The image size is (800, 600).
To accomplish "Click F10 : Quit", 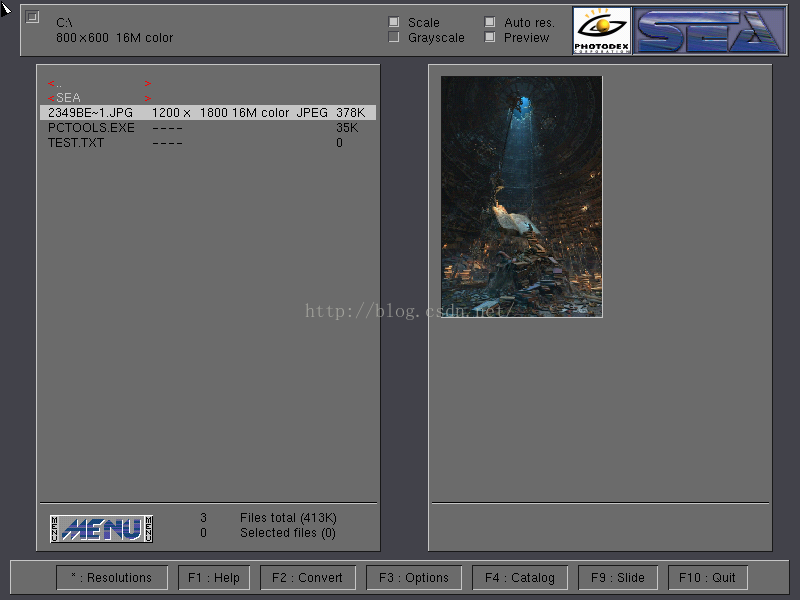I will [708, 578].
